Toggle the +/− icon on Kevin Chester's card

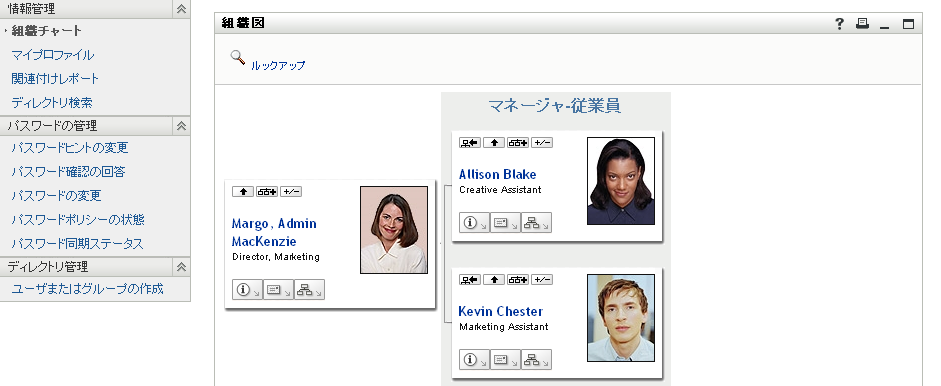[541, 279]
